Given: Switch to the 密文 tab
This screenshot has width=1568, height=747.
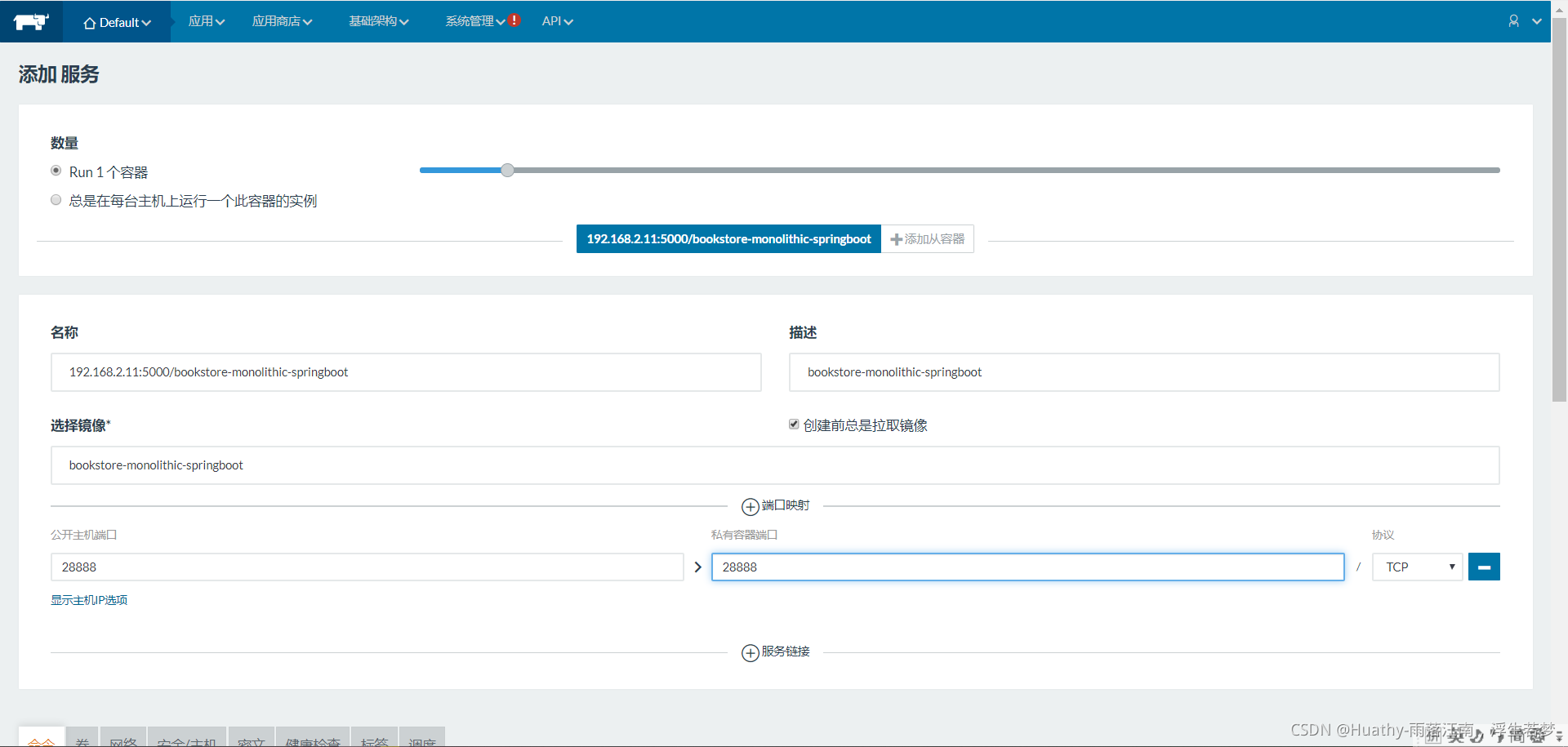Looking at the screenshot, I should [252, 737].
